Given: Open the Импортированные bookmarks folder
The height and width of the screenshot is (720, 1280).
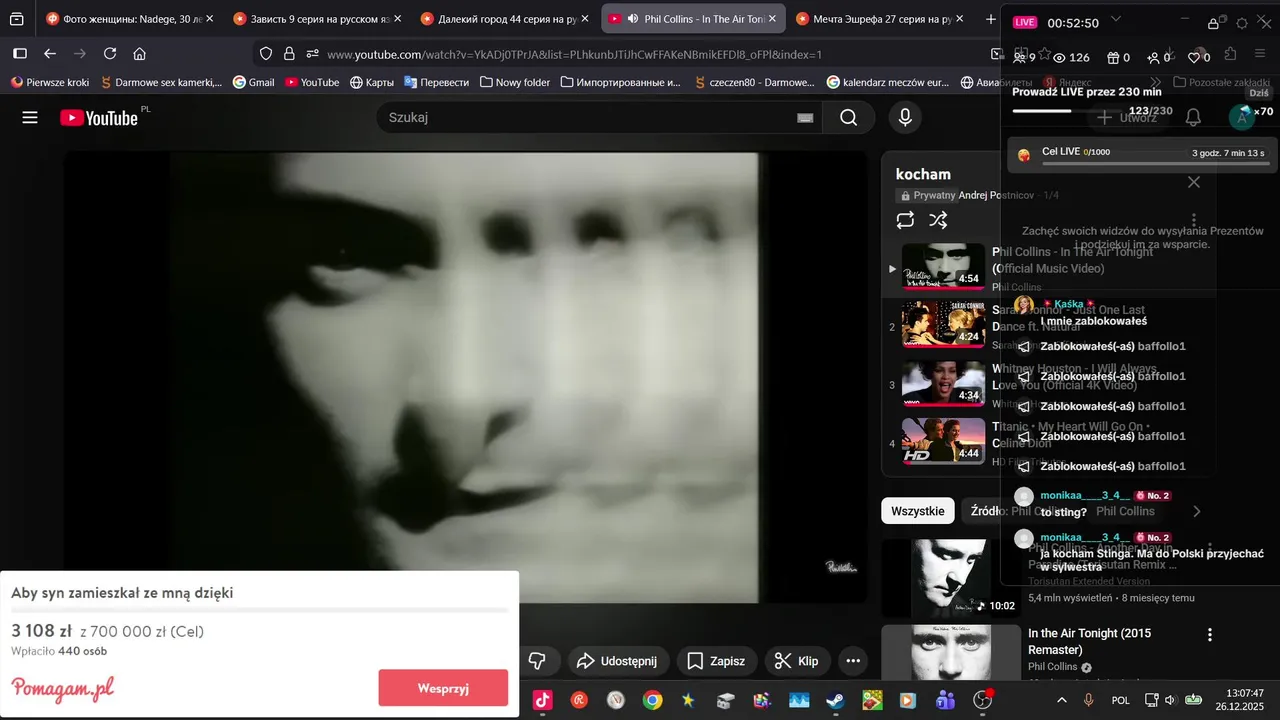Looking at the screenshot, I should (620, 82).
